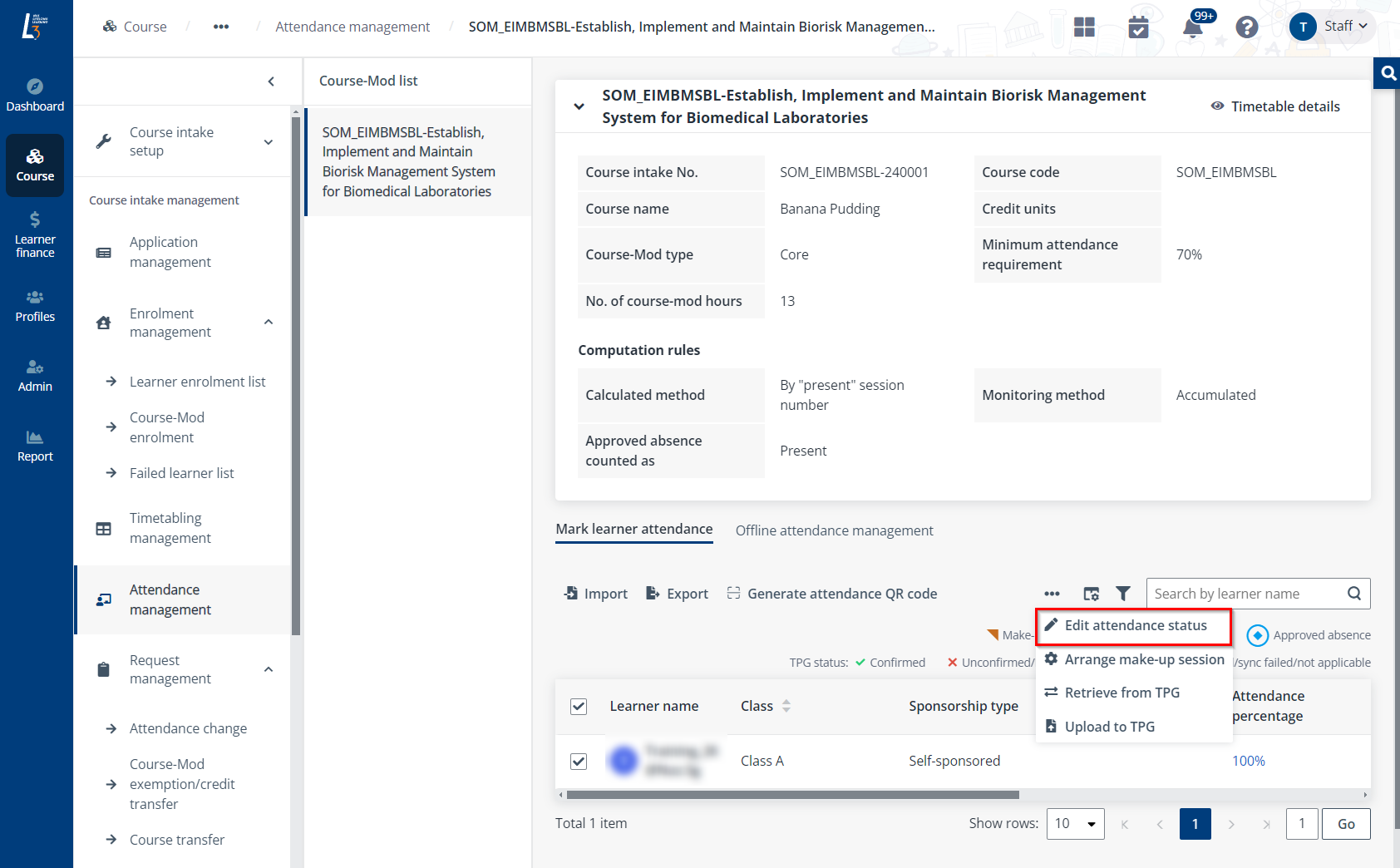Viewport: 1400px width, 868px height.
Task: Open column settings icon beside filter
Action: pos(1091,594)
